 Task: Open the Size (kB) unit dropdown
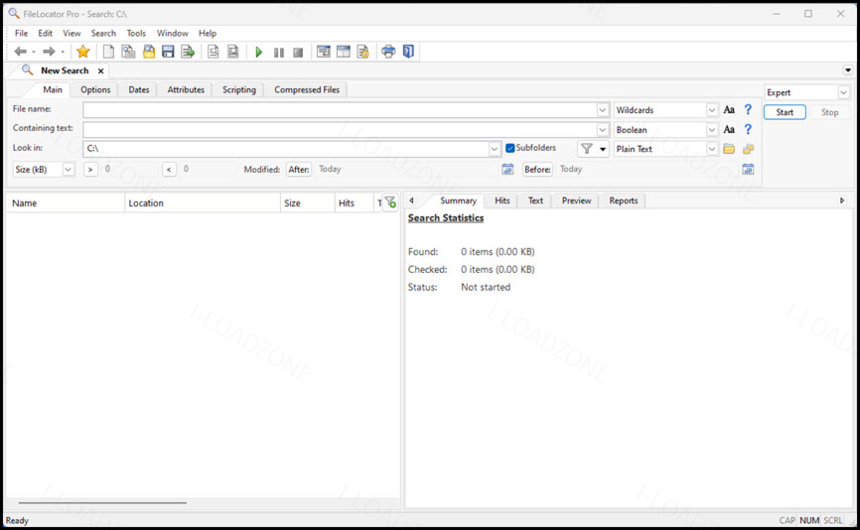click(x=68, y=170)
